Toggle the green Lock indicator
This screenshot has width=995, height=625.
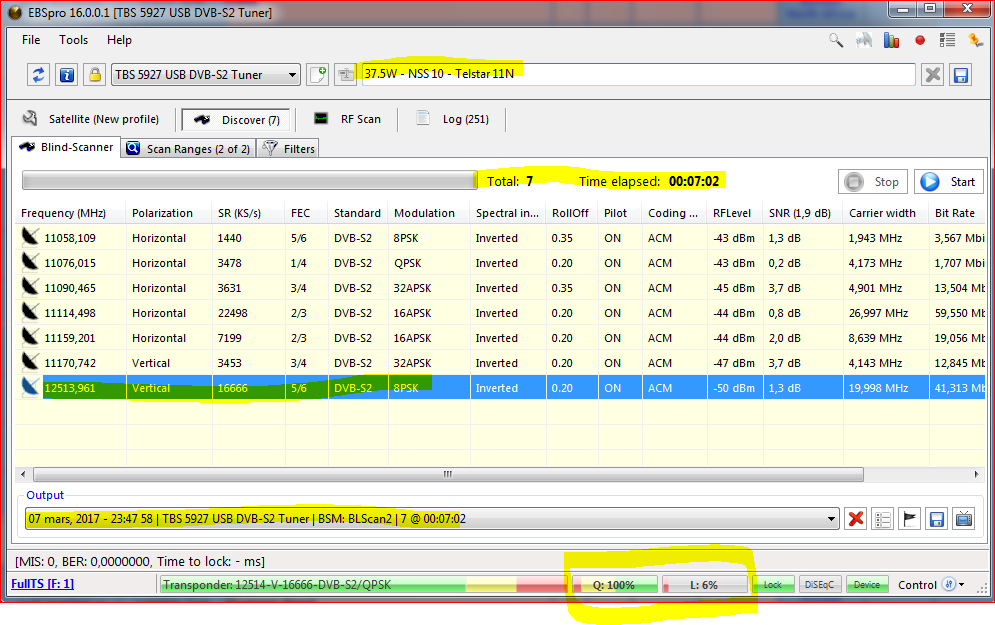772,585
